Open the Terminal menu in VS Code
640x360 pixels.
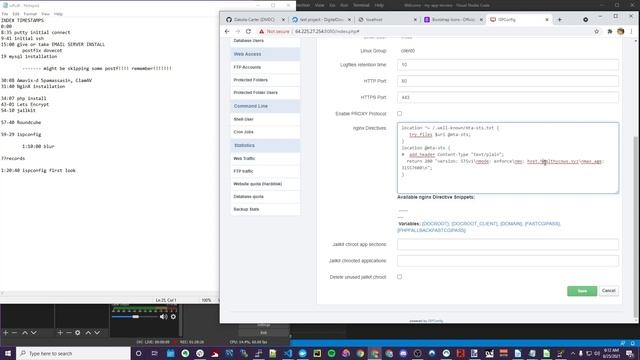click(x=361, y=5)
